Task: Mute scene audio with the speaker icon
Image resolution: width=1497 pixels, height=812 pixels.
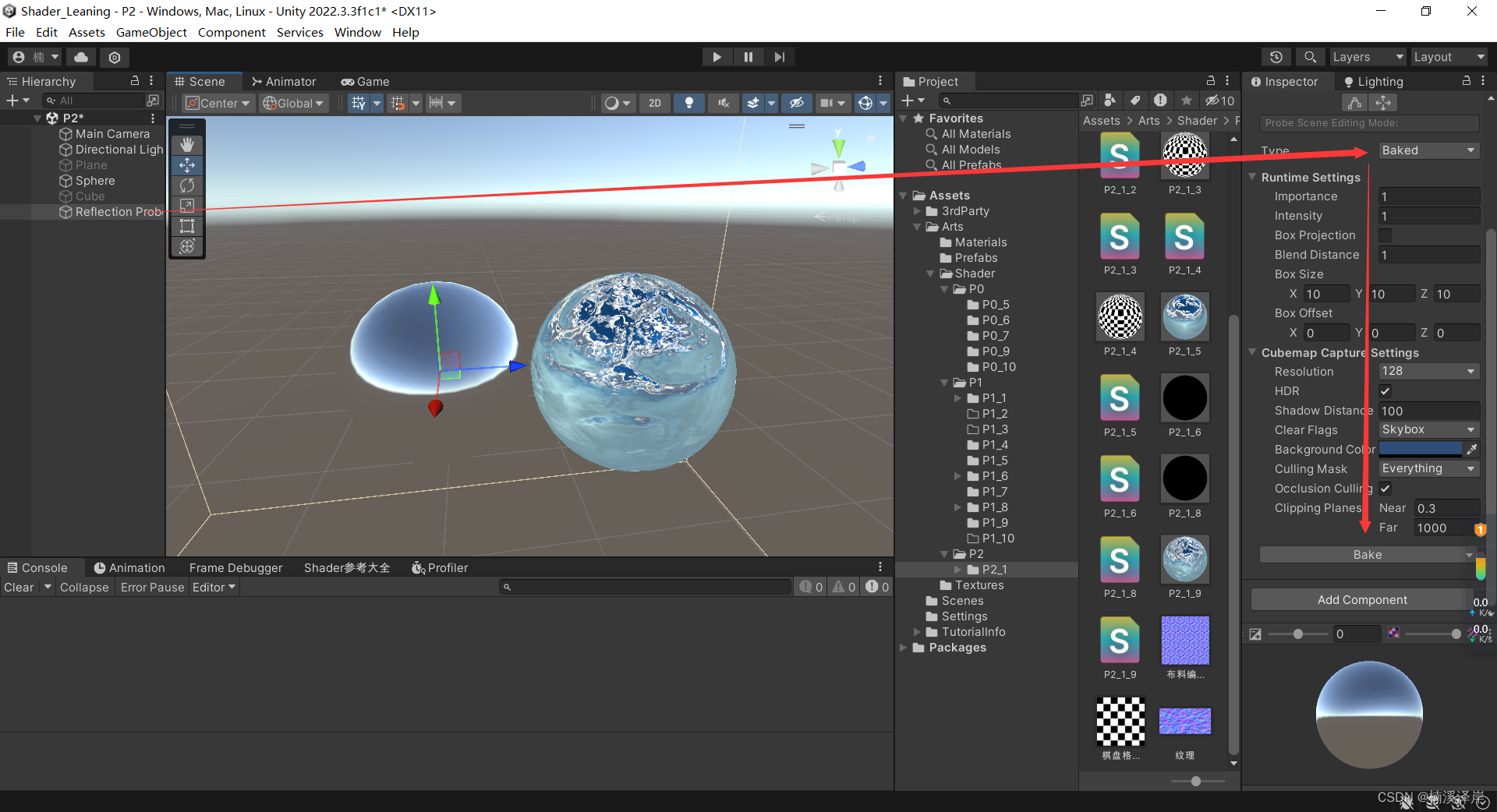Action: (722, 102)
